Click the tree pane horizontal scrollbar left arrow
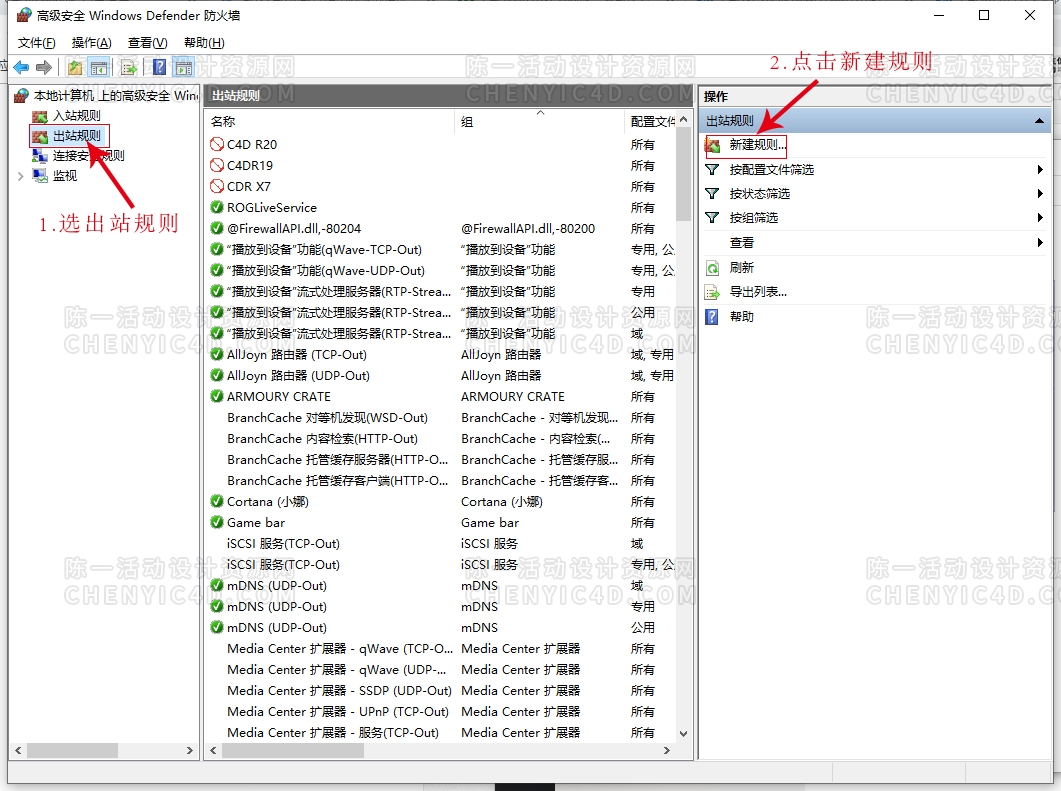 [x=18, y=750]
